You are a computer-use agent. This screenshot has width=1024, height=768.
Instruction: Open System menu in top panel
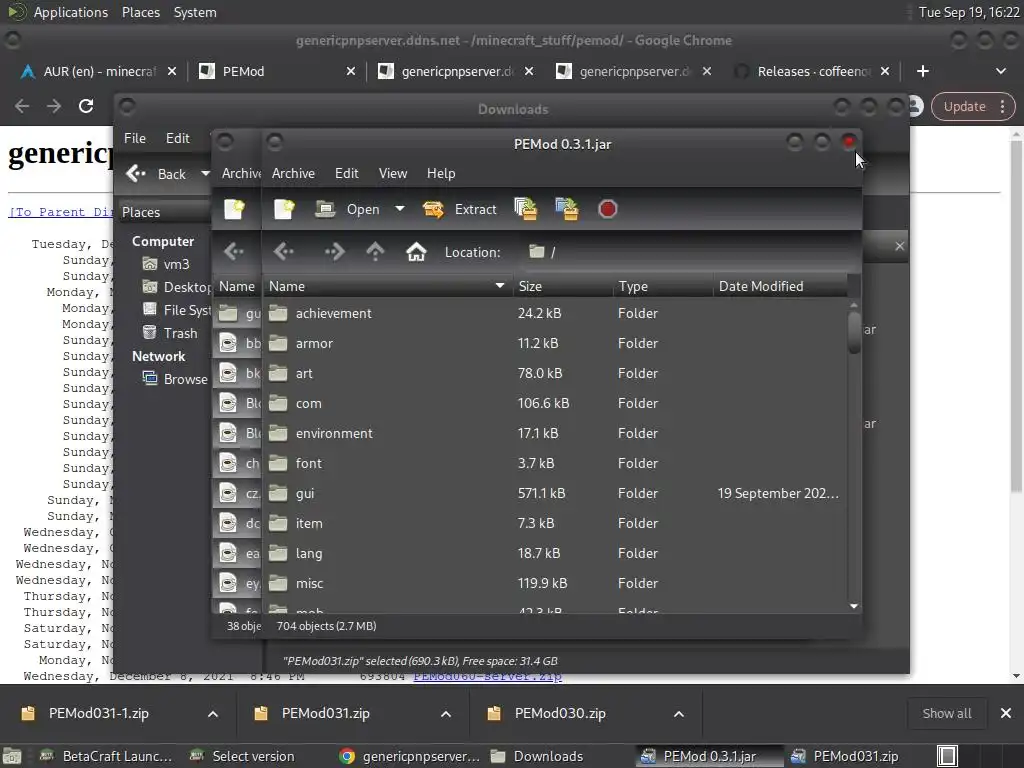195,12
